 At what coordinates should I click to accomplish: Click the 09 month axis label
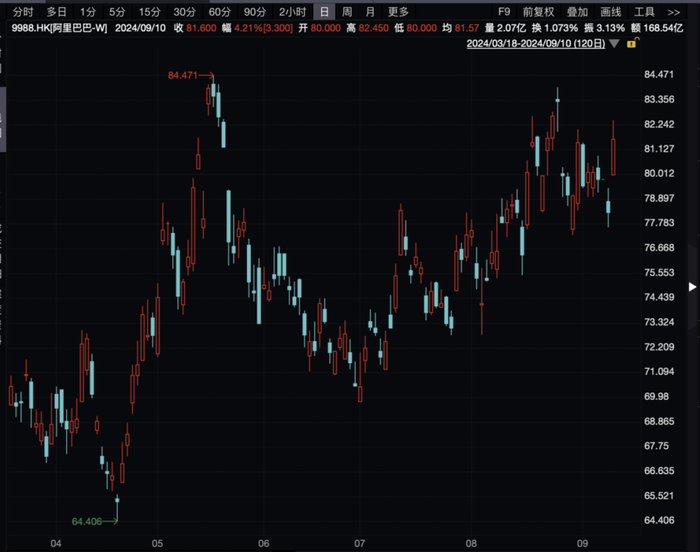582,544
